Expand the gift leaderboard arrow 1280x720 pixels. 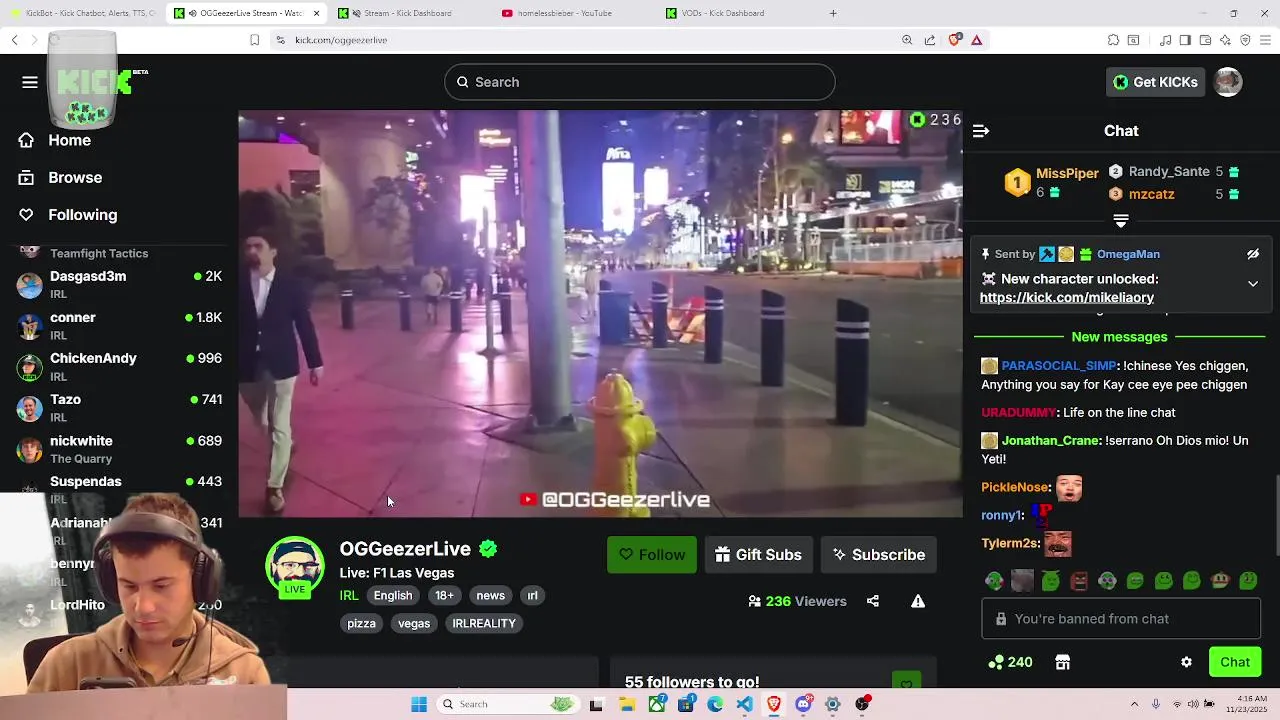[1121, 221]
